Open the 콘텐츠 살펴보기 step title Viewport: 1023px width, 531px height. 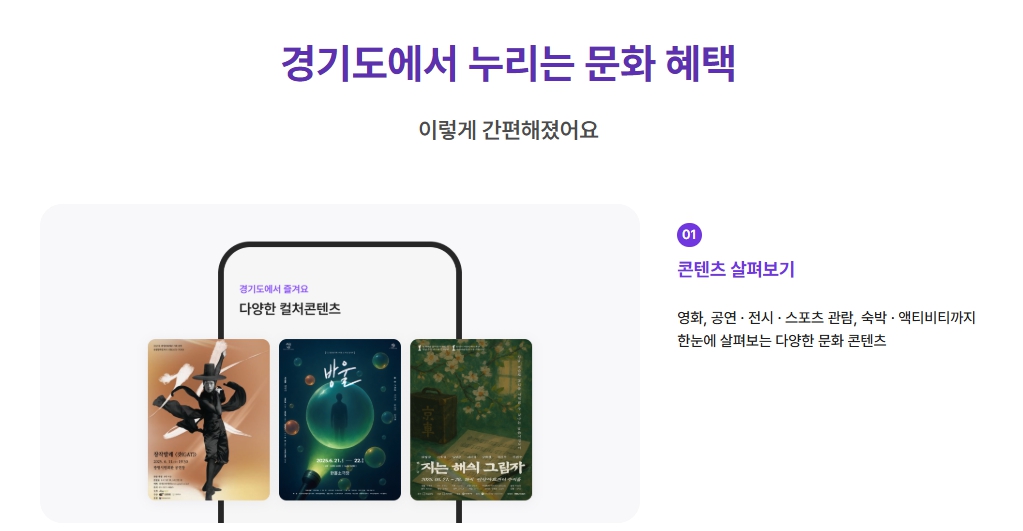(x=735, y=269)
